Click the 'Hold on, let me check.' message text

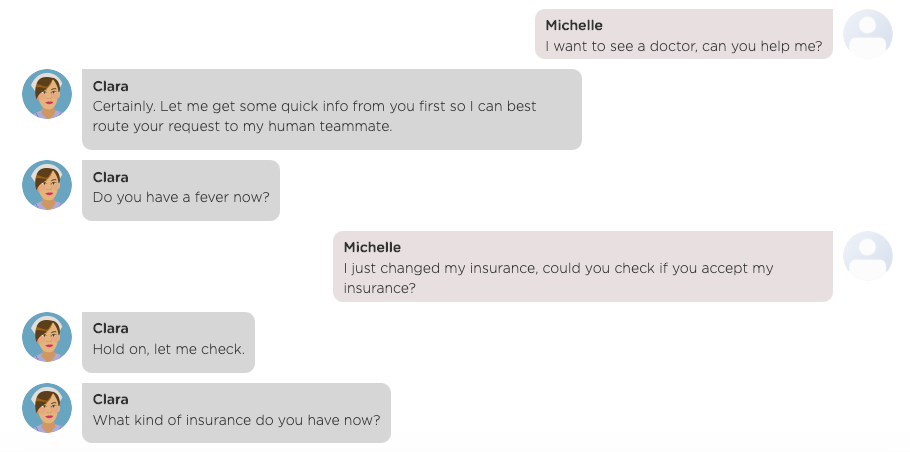click(x=169, y=349)
